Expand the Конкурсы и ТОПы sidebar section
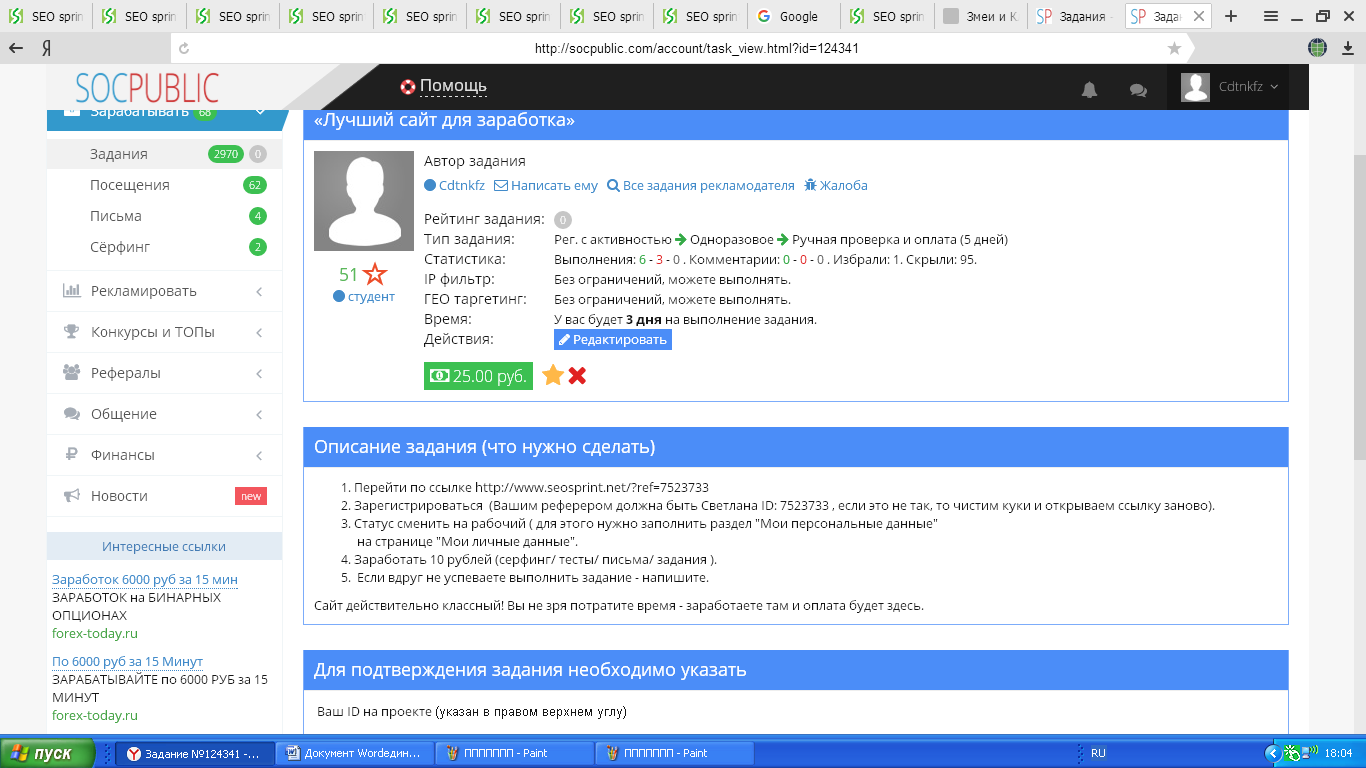Image resolution: width=1366 pixels, height=768 pixels. point(164,332)
